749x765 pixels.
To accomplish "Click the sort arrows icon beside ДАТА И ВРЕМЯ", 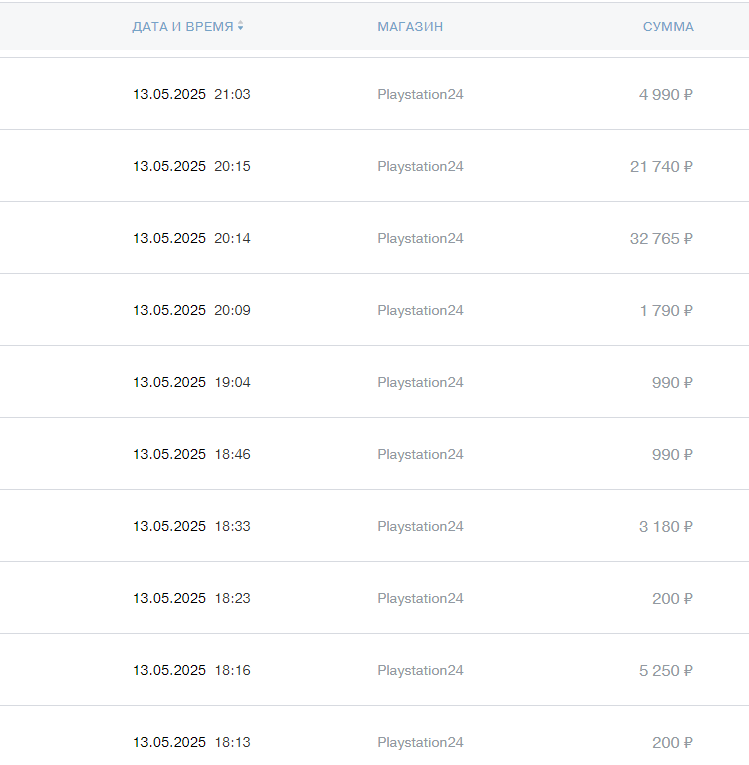I will 240,26.
